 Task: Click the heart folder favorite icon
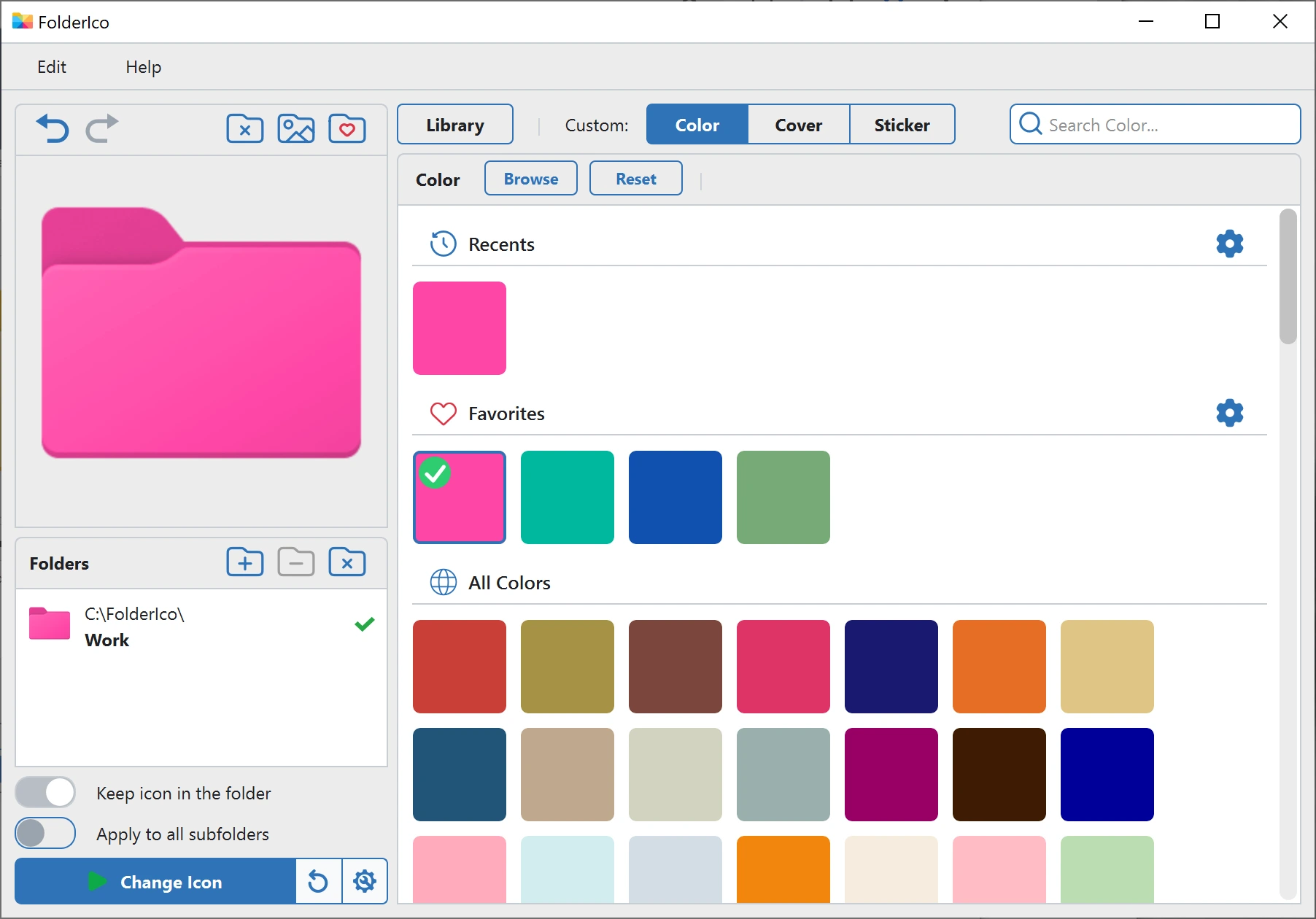pyautogui.click(x=347, y=129)
